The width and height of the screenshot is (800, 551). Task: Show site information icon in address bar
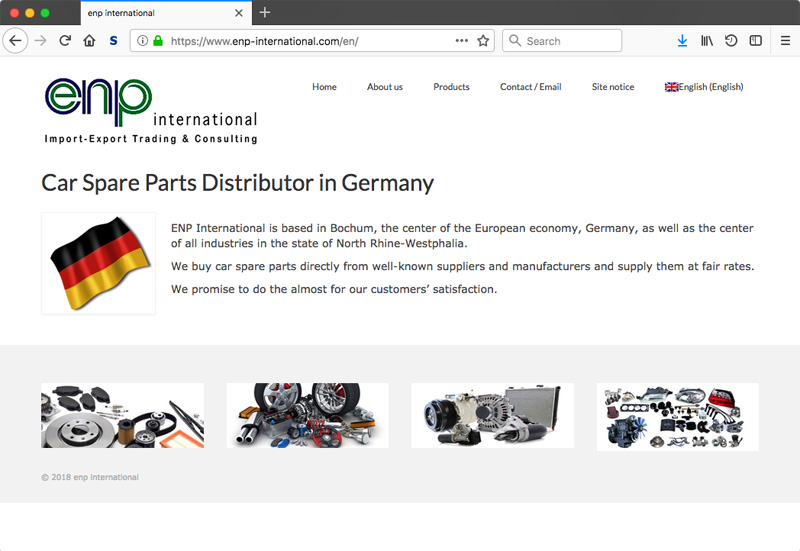[x=143, y=41]
